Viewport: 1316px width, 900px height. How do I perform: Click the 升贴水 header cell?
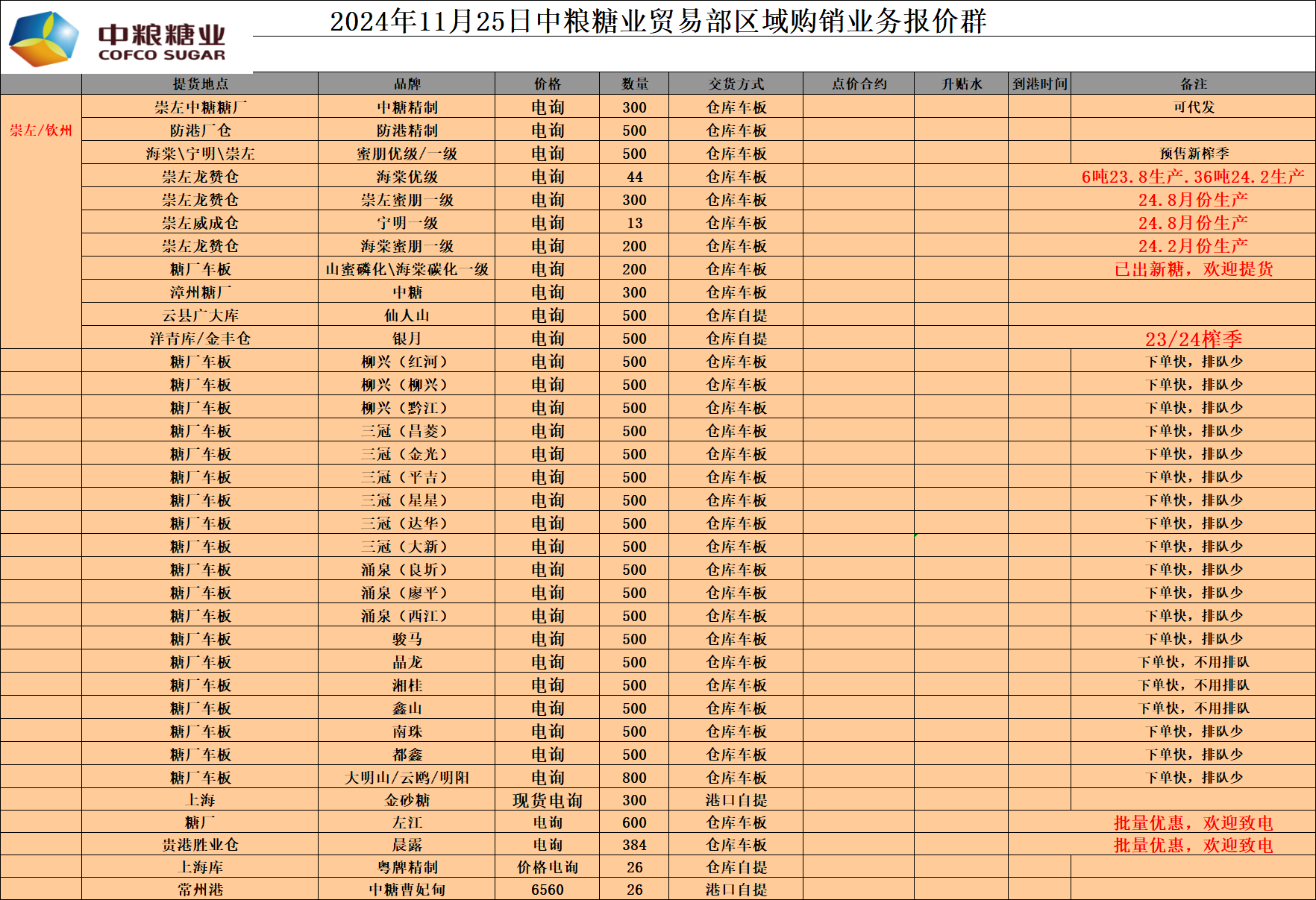pyautogui.click(x=961, y=84)
